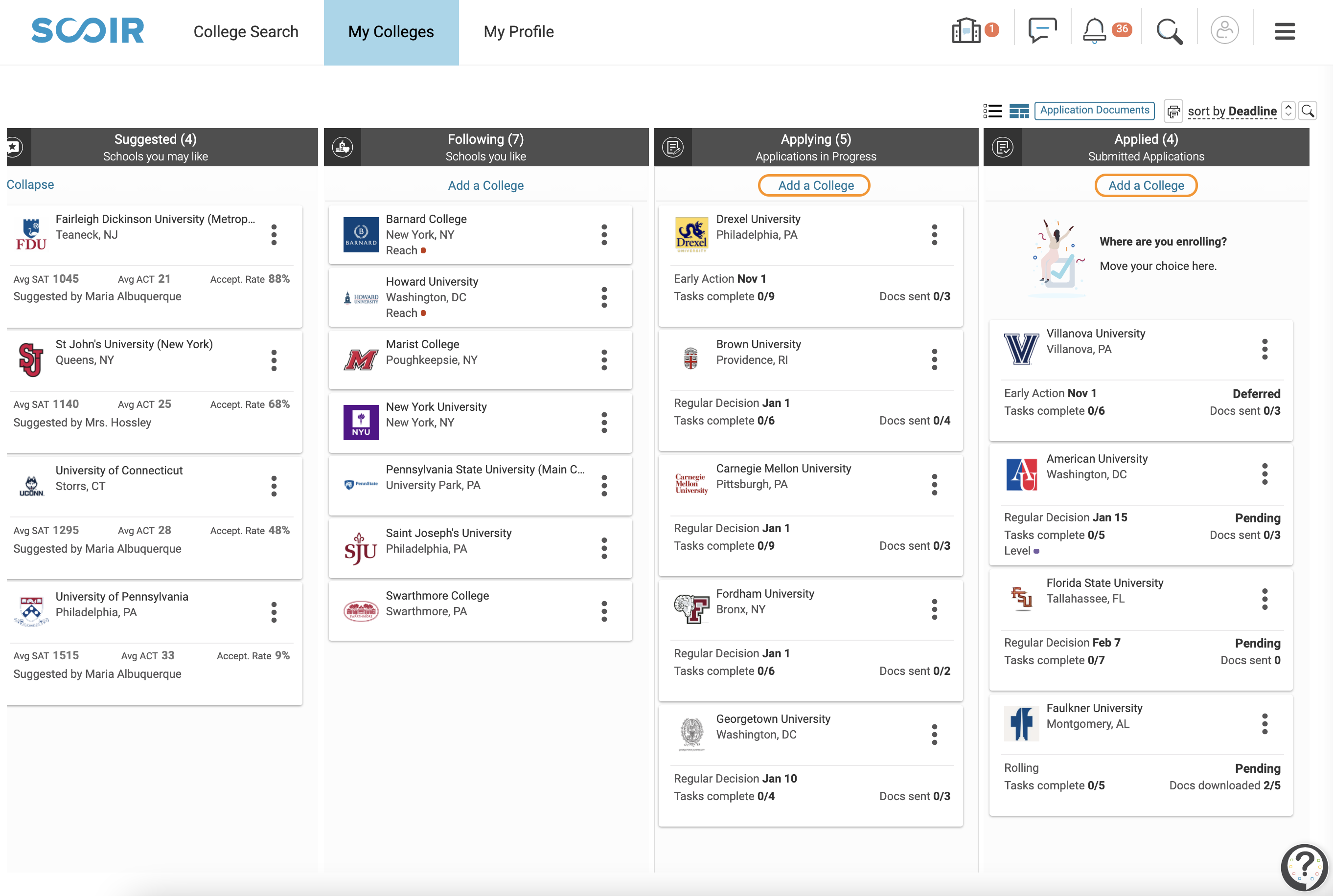Click the Drexel University logo thumbnail

[x=691, y=234]
